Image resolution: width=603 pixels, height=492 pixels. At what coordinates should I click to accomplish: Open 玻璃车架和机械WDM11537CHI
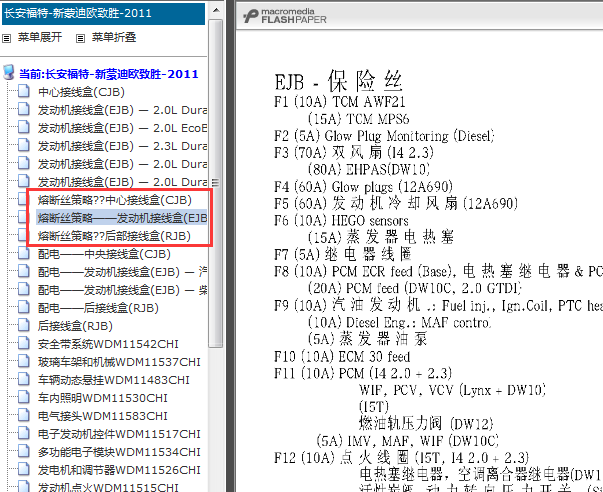(x=119, y=362)
